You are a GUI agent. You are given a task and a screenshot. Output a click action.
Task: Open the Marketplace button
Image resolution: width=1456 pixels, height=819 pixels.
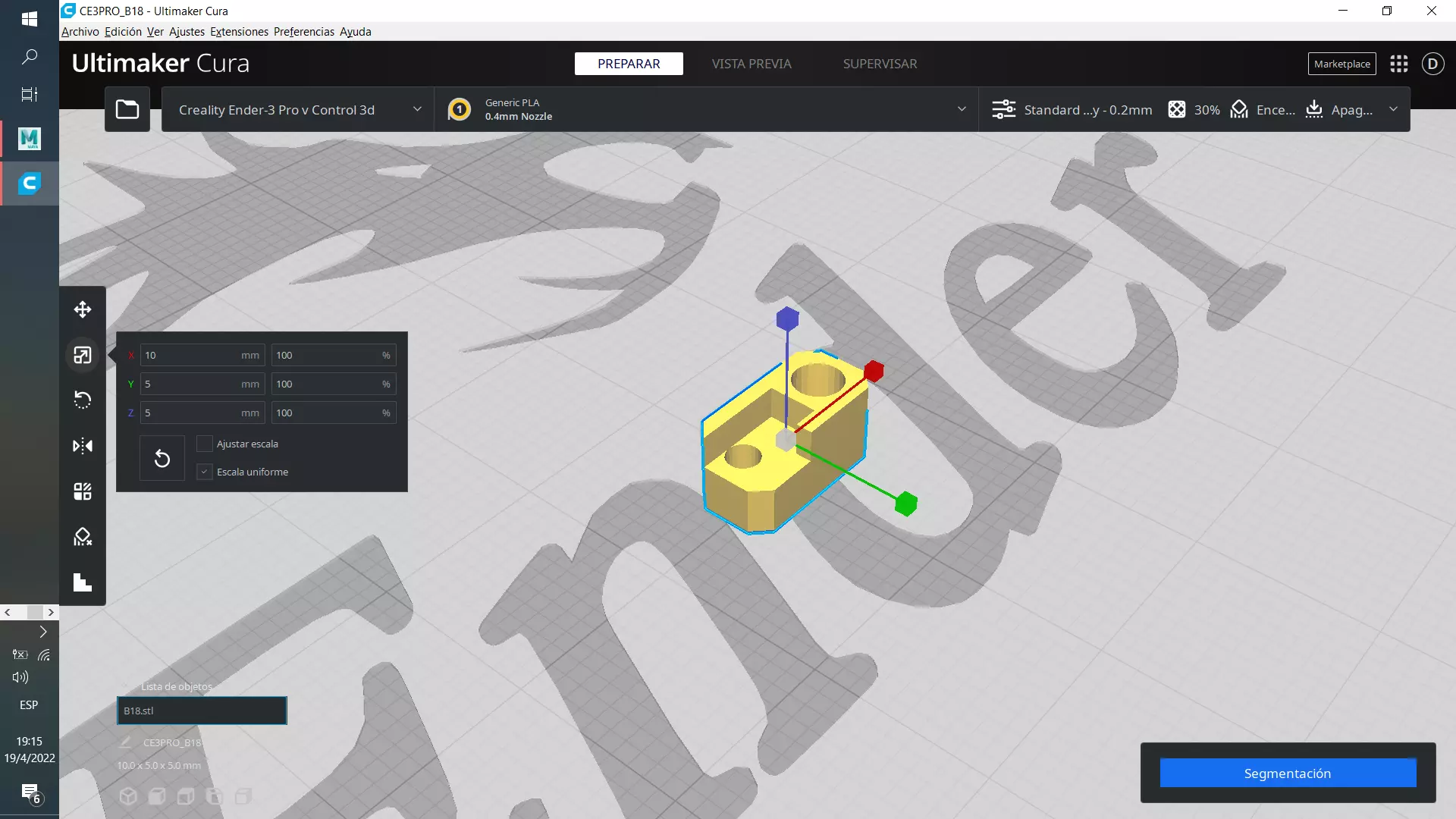pyautogui.click(x=1341, y=64)
